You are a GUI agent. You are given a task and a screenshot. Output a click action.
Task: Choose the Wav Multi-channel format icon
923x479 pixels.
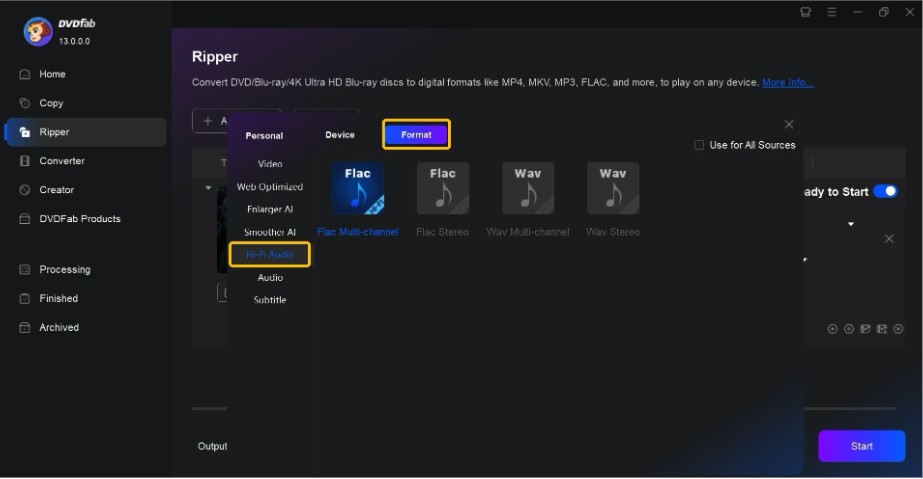pyautogui.click(x=528, y=188)
